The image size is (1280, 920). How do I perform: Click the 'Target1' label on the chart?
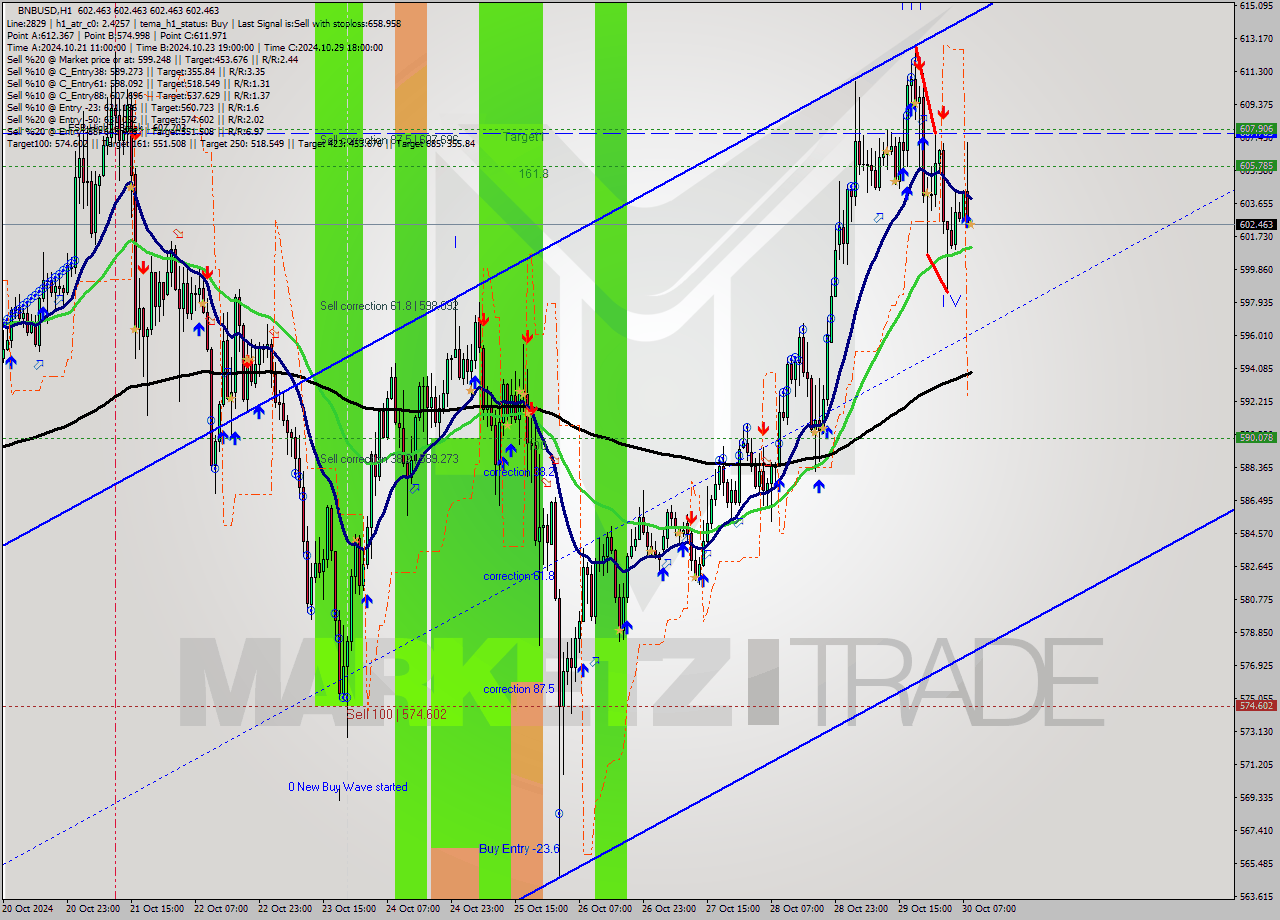[524, 136]
